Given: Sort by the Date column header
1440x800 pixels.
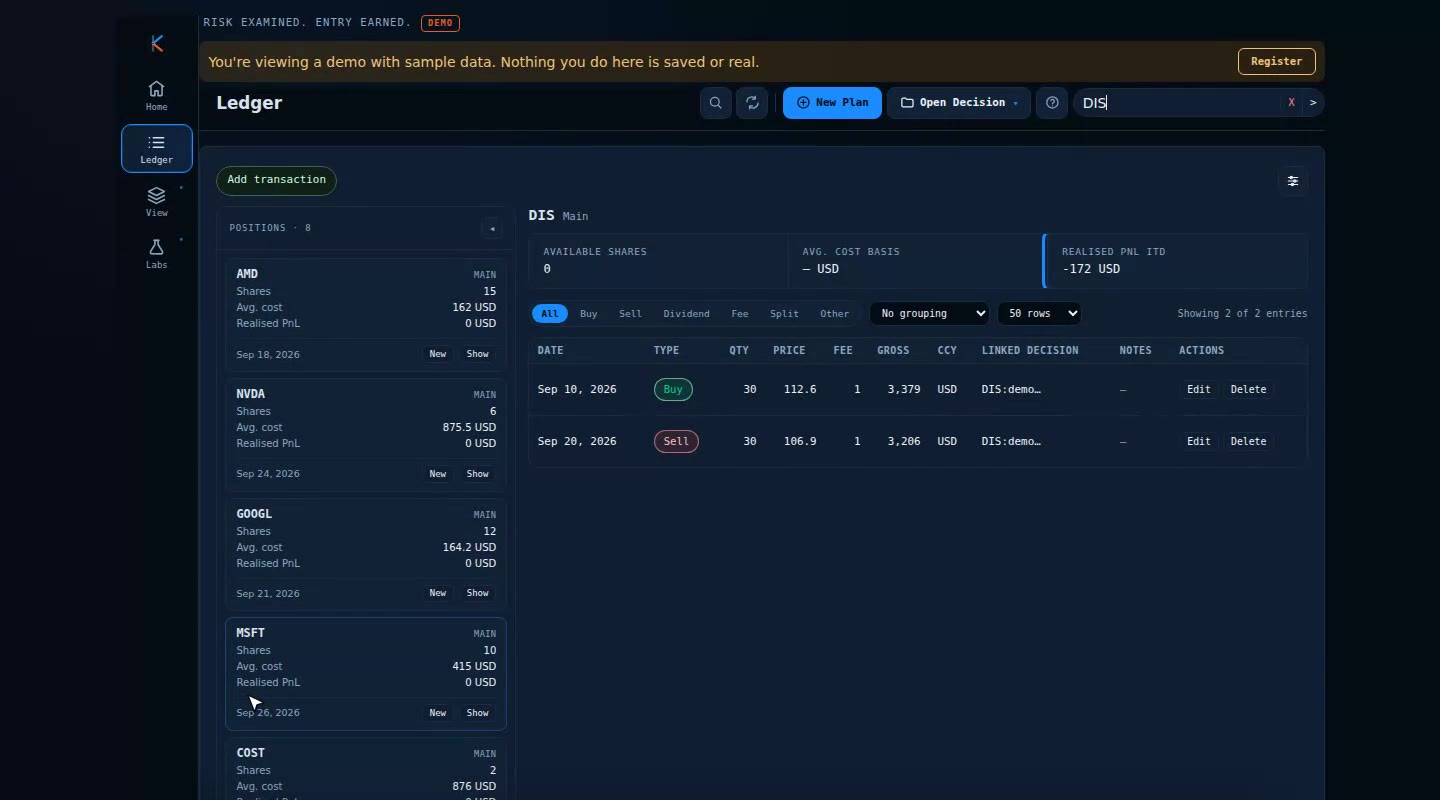Looking at the screenshot, I should tap(550, 351).
